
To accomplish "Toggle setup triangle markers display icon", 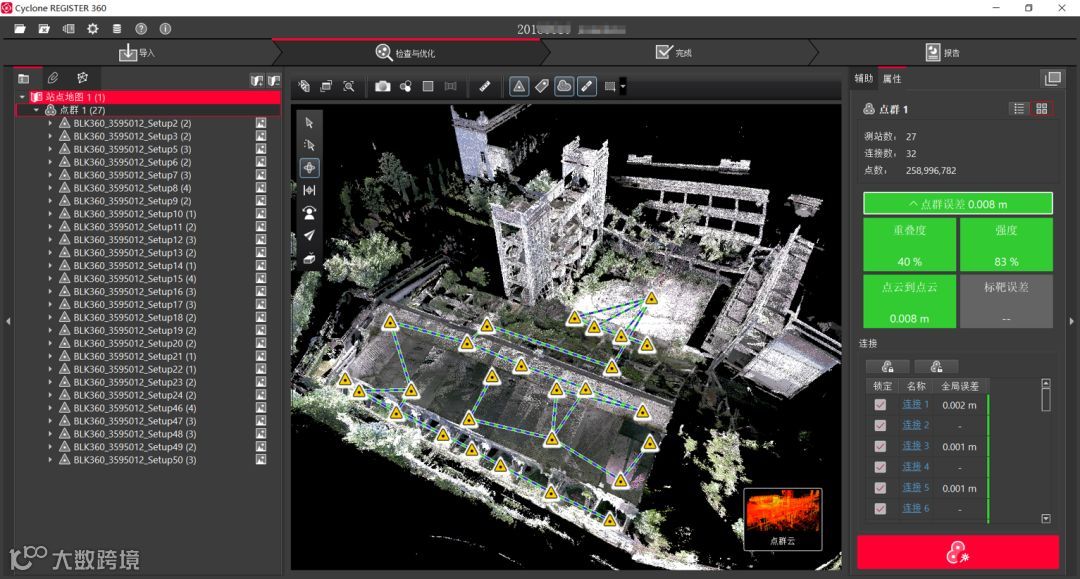I will (519, 86).
